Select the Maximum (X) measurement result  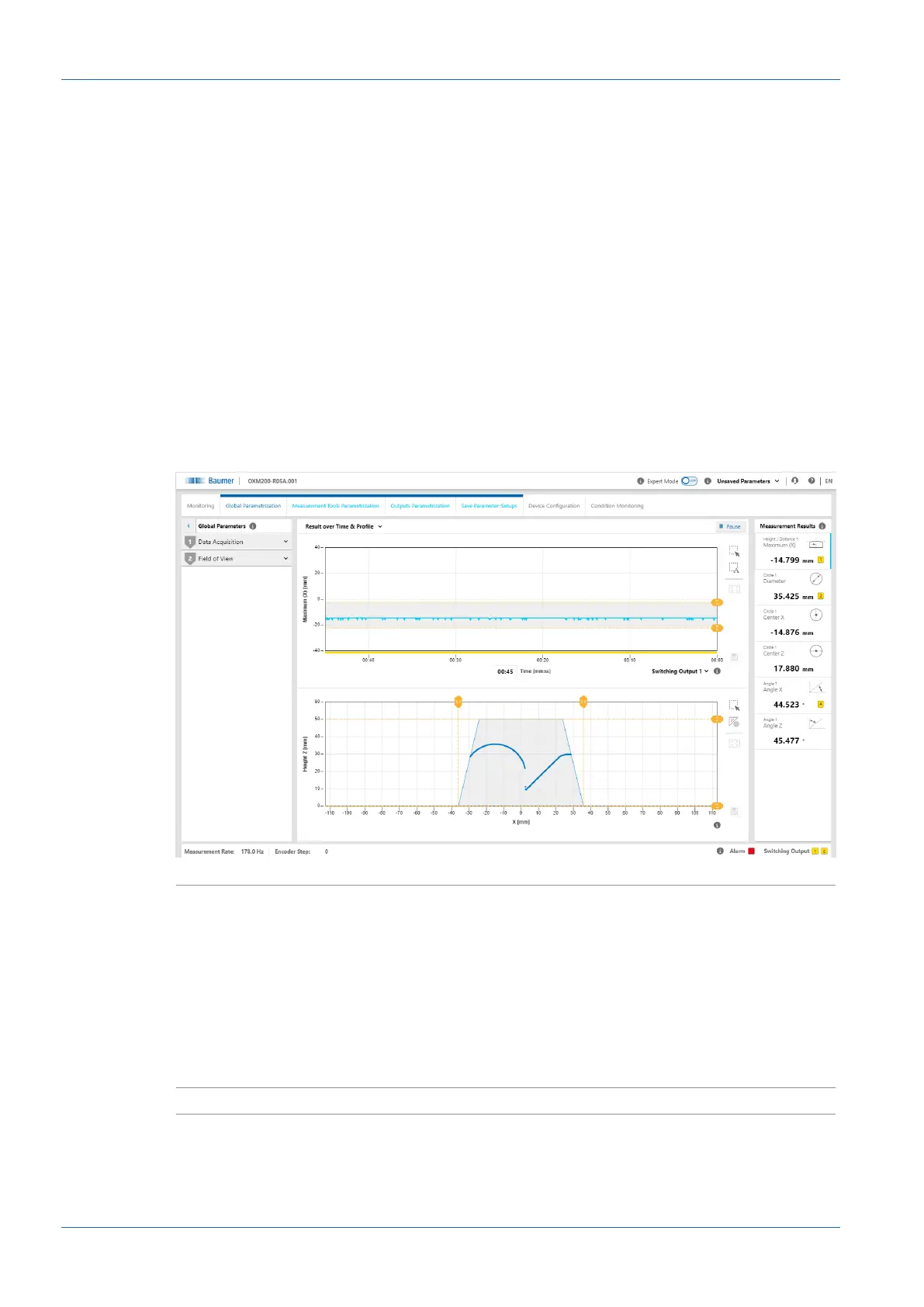pyautogui.click(x=793, y=552)
